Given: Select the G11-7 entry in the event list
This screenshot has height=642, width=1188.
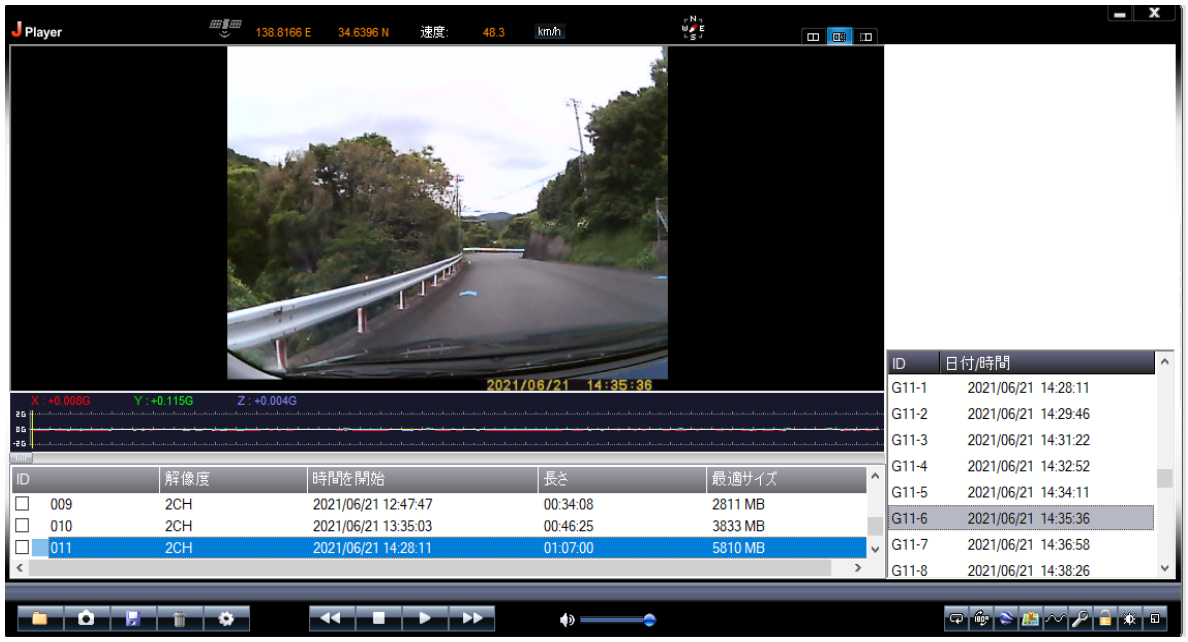Looking at the screenshot, I should [1020, 544].
